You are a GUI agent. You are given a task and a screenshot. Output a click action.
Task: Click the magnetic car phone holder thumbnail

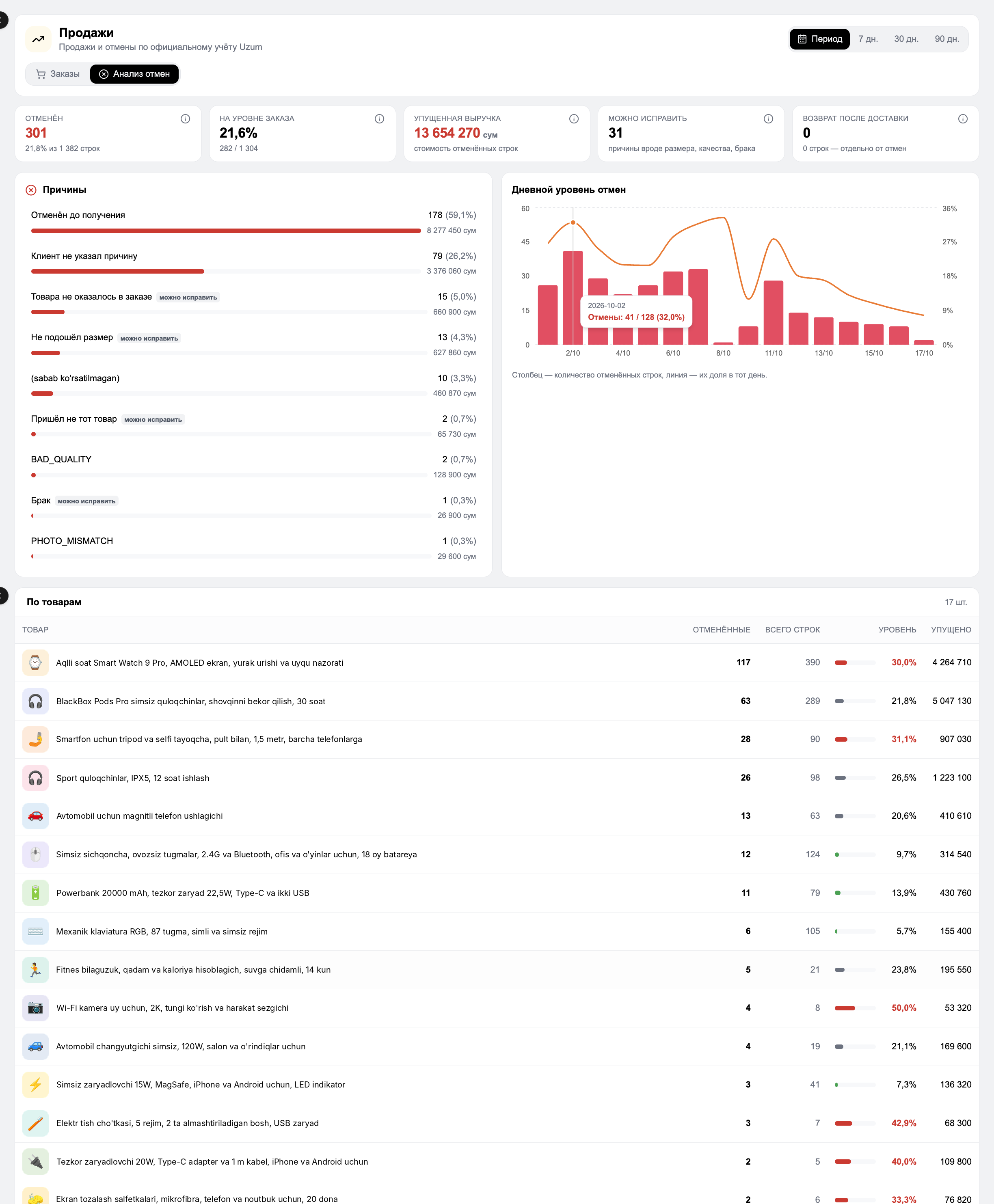tap(35, 816)
